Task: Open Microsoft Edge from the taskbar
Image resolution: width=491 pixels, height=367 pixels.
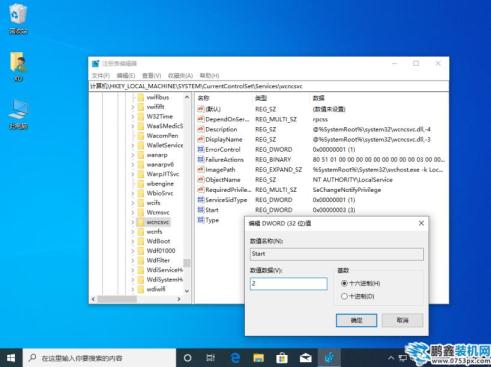Action: [235, 358]
